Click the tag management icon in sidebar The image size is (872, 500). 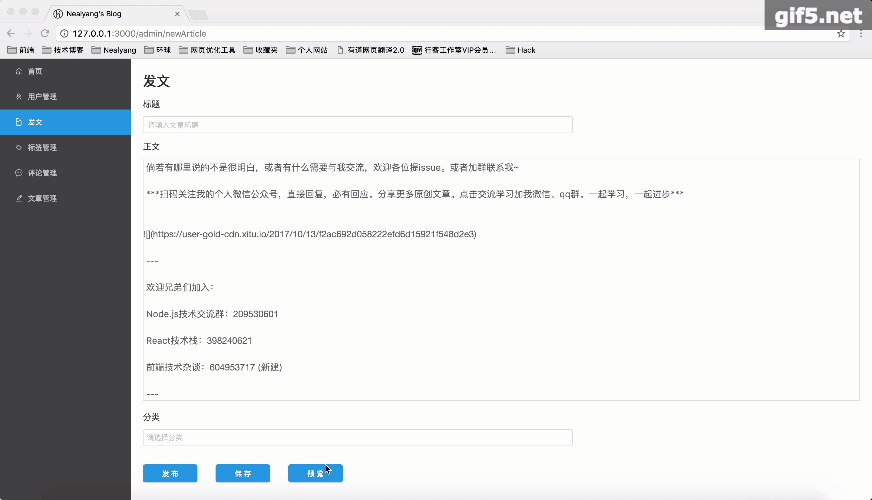coord(18,147)
